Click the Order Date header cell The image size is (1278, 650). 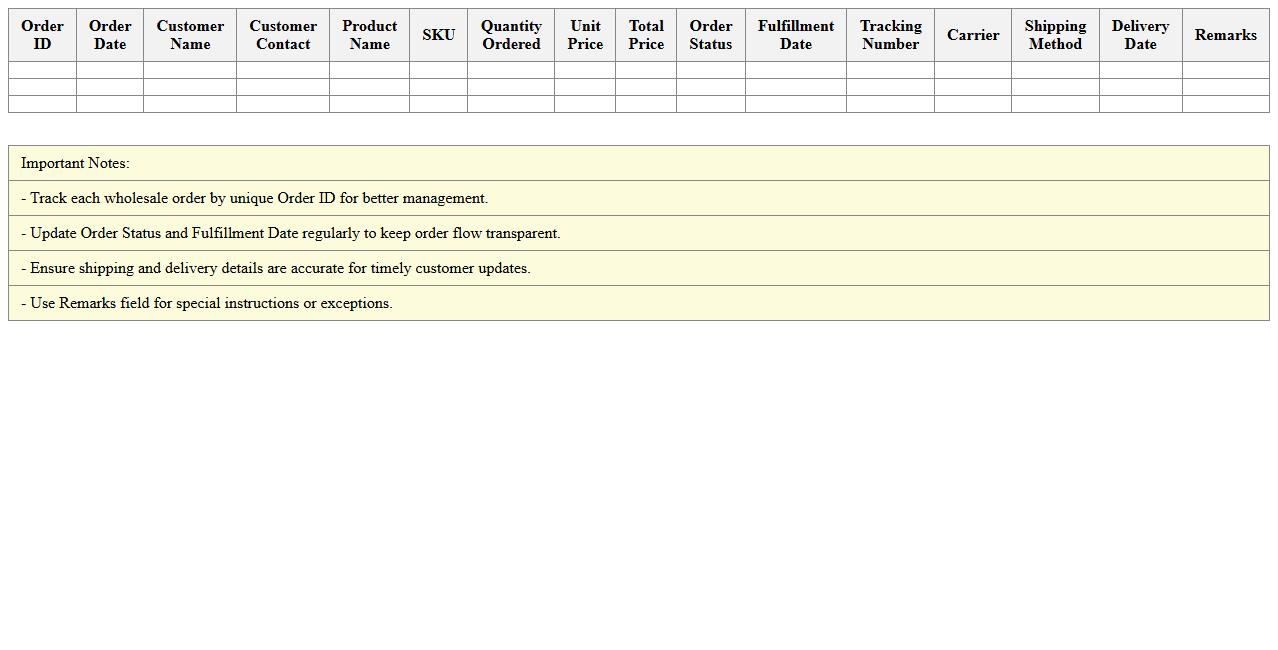(109, 34)
